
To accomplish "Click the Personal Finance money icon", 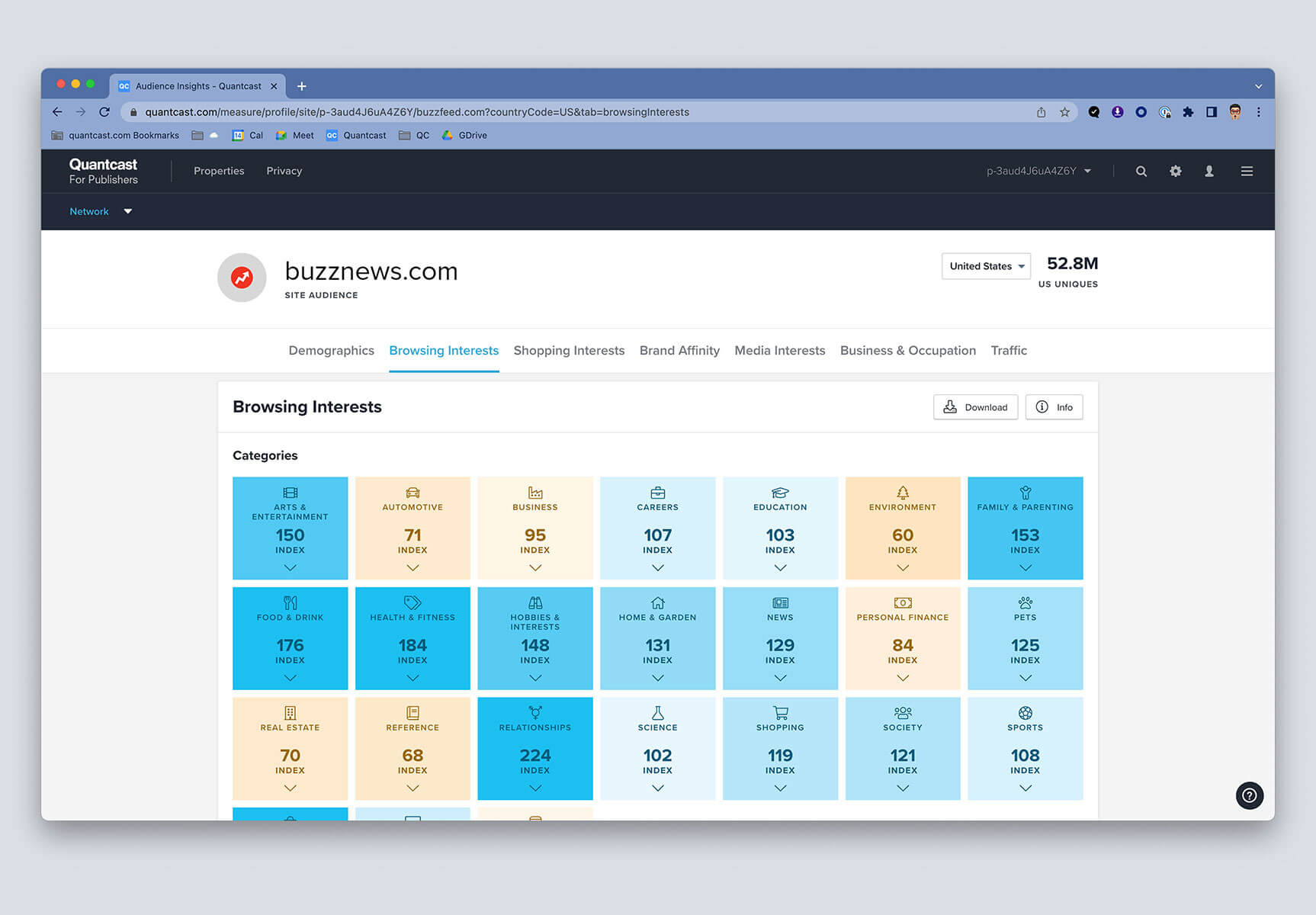I will point(903,602).
